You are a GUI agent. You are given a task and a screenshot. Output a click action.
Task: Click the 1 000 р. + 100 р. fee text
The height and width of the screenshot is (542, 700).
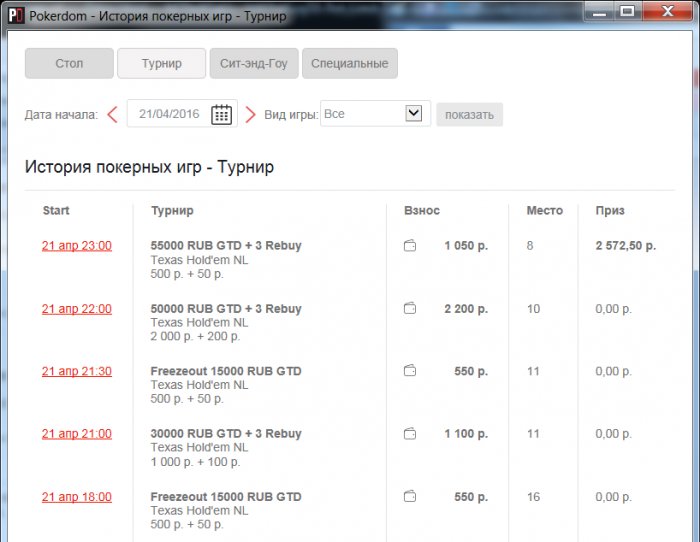[195, 462]
